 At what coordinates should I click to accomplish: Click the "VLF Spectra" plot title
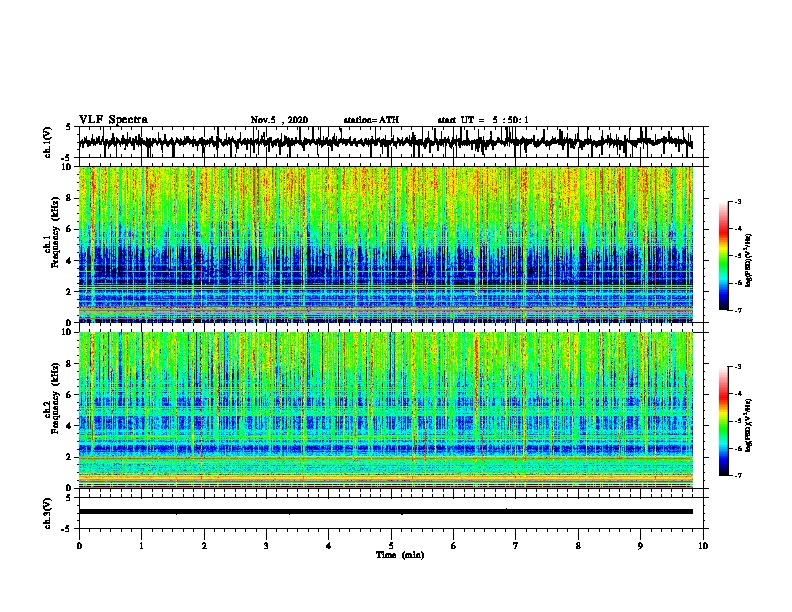(x=113, y=120)
